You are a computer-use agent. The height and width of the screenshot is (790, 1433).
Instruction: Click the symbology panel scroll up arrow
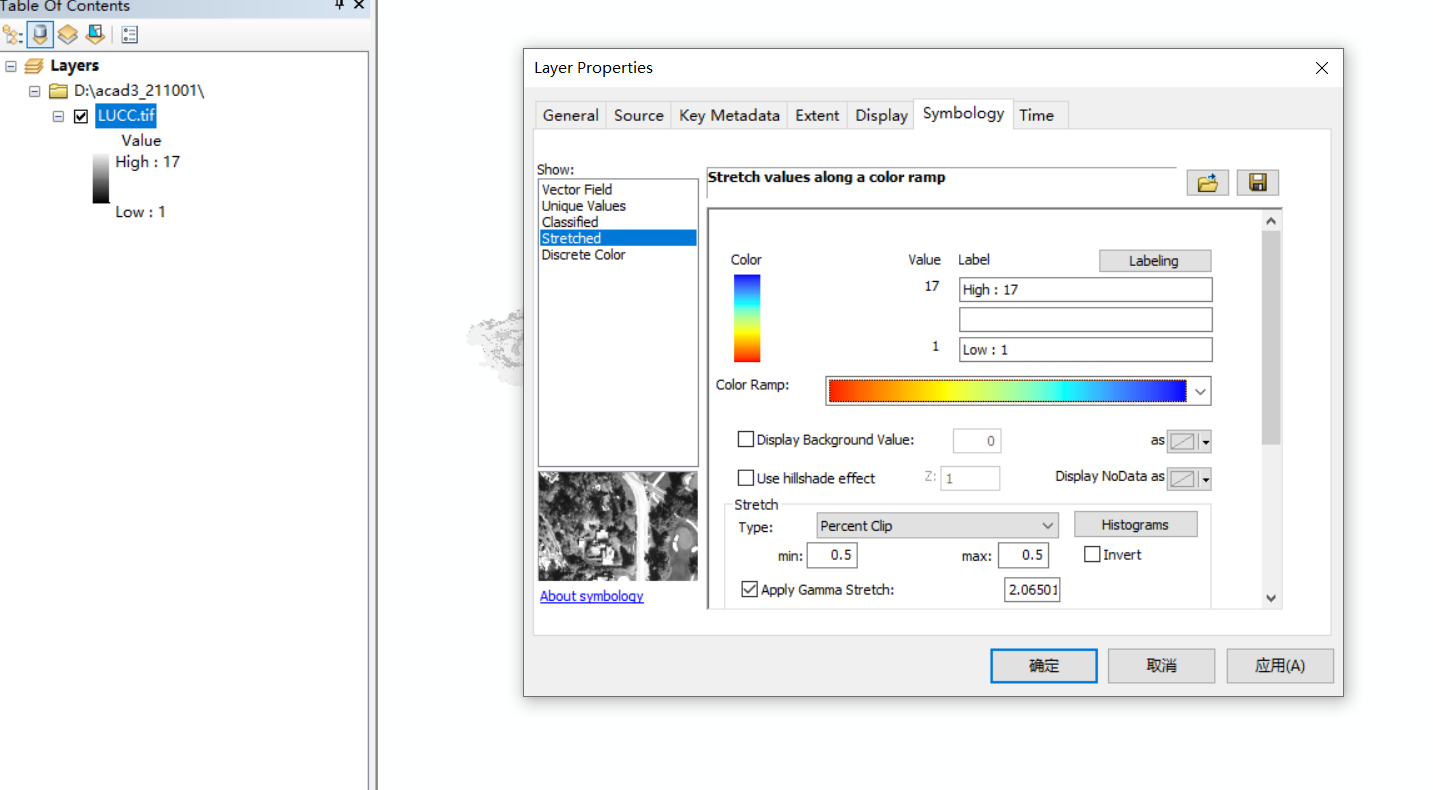coord(1271,221)
